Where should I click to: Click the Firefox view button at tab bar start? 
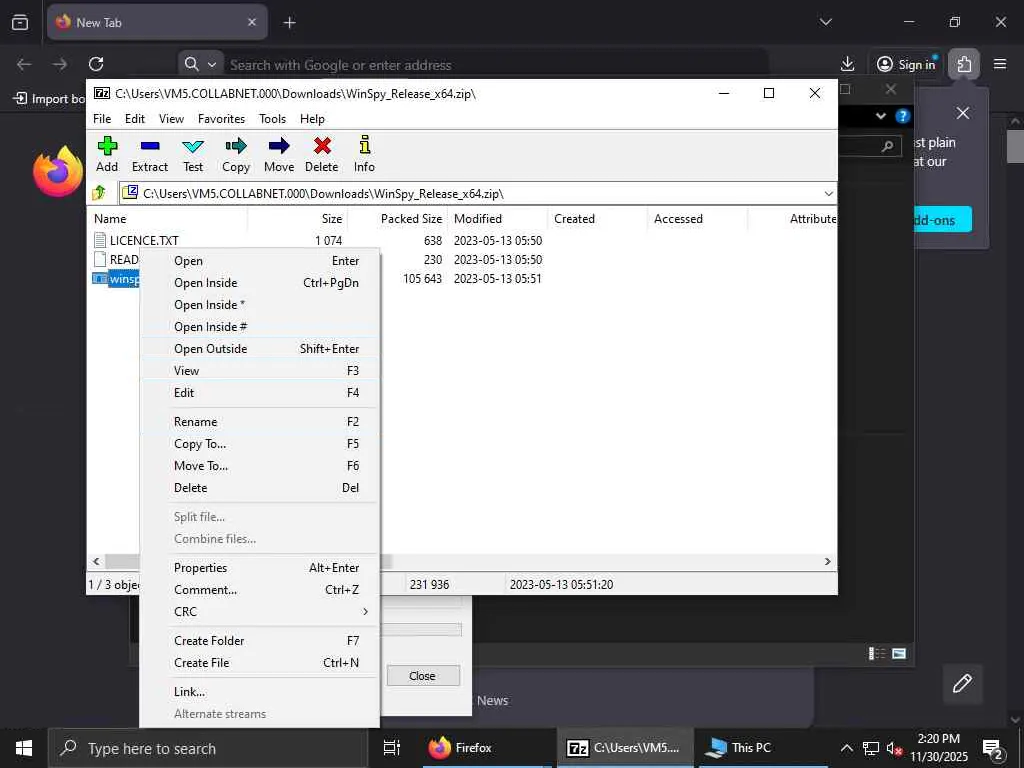point(20,22)
